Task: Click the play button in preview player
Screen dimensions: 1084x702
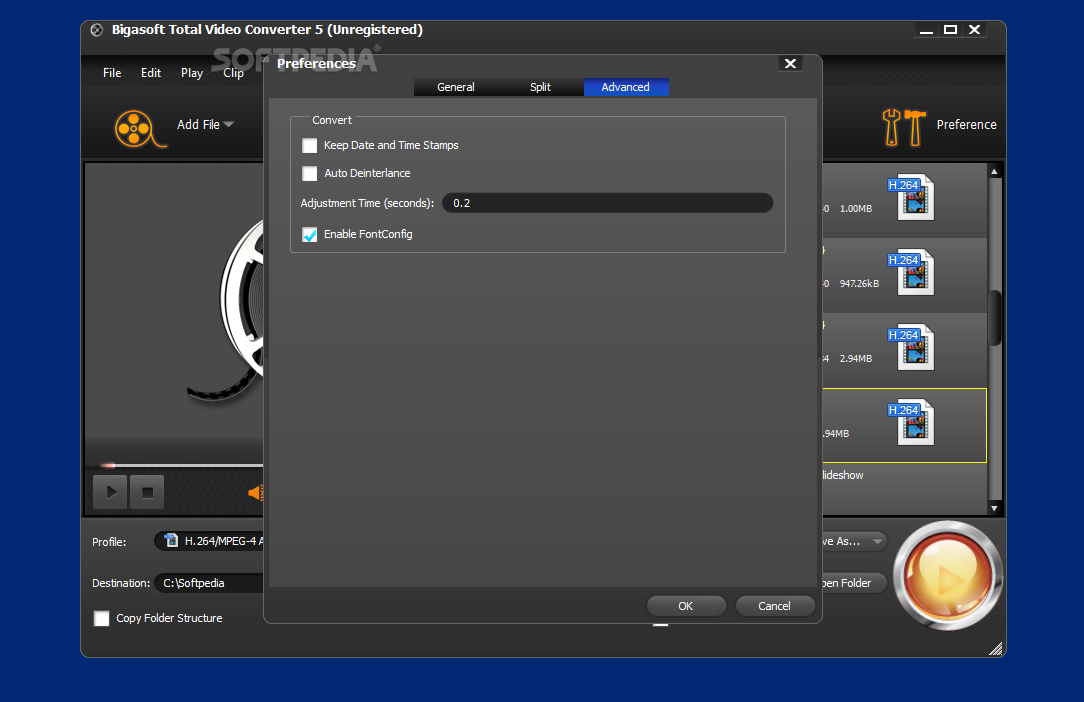Action: tap(111, 492)
